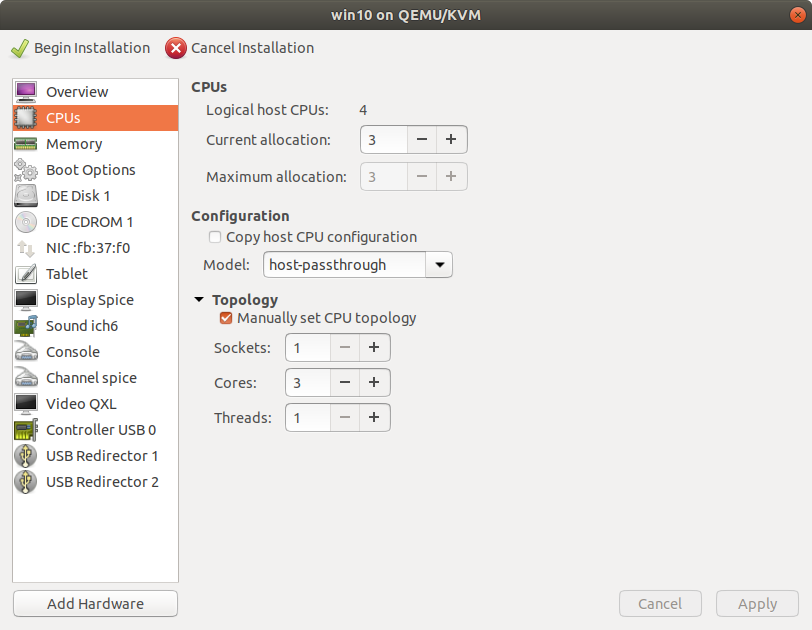Select the IDE CDROM 1 disc icon
Screen dimensions: 812x630
[26, 222]
